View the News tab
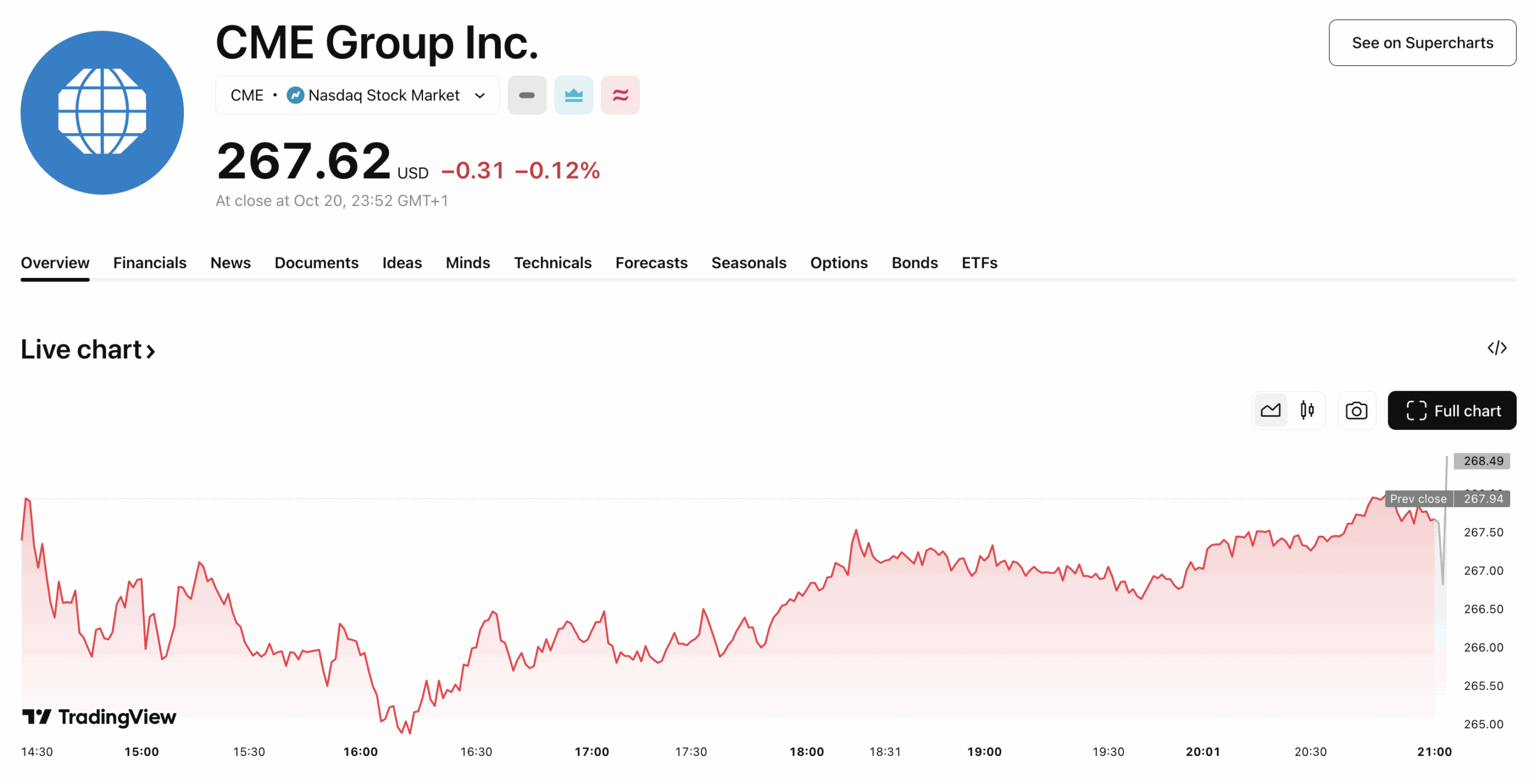1534x784 pixels. click(x=230, y=263)
